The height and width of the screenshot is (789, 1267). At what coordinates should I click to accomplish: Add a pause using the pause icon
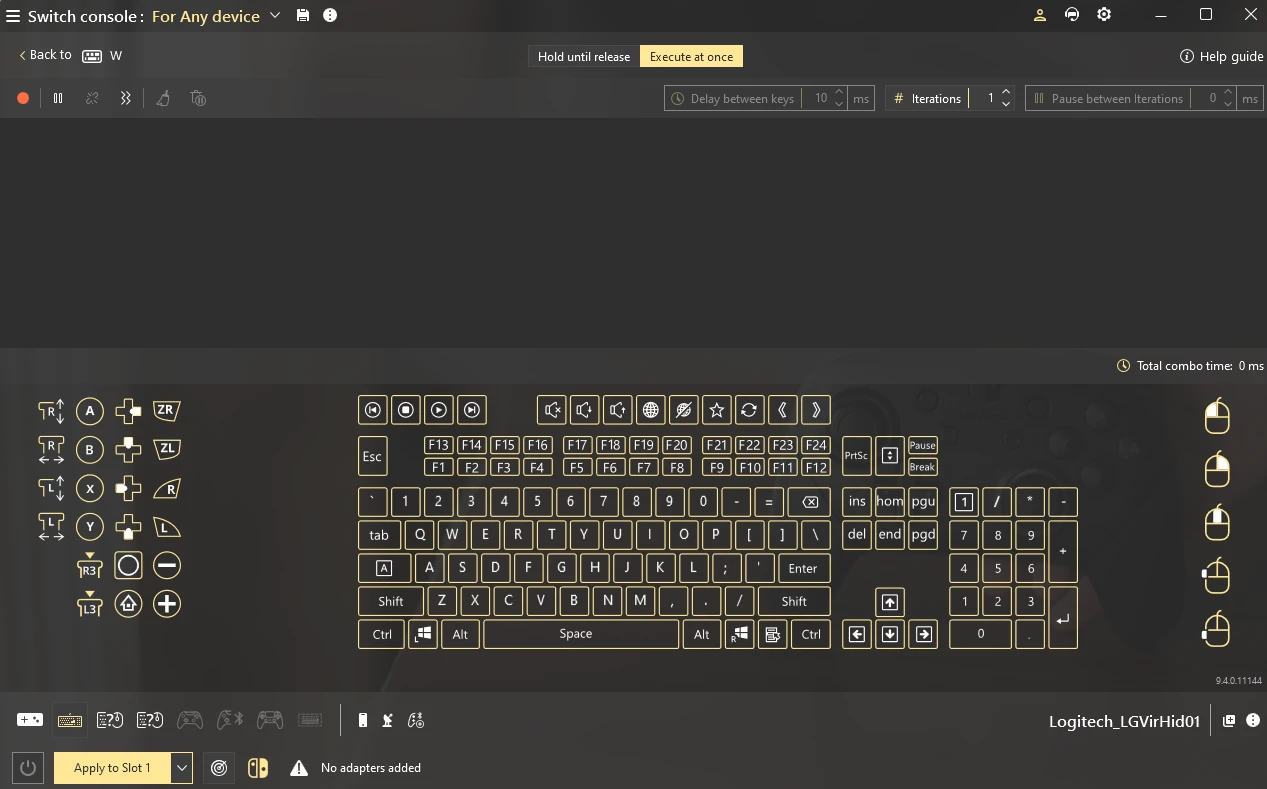tap(58, 98)
